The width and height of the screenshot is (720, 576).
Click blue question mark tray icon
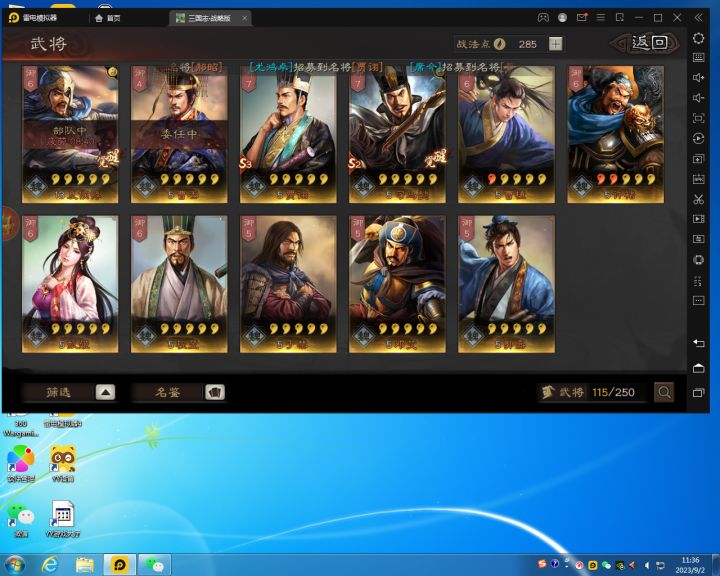tap(555, 564)
